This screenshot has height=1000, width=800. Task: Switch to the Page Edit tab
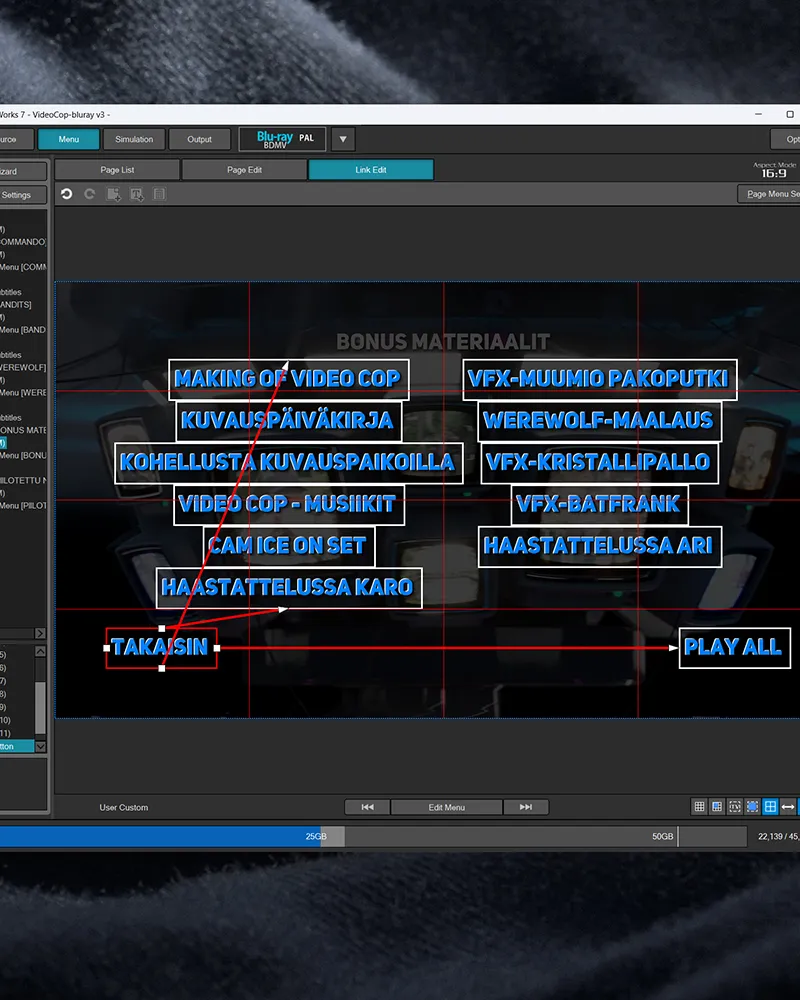[x=244, y=170]
